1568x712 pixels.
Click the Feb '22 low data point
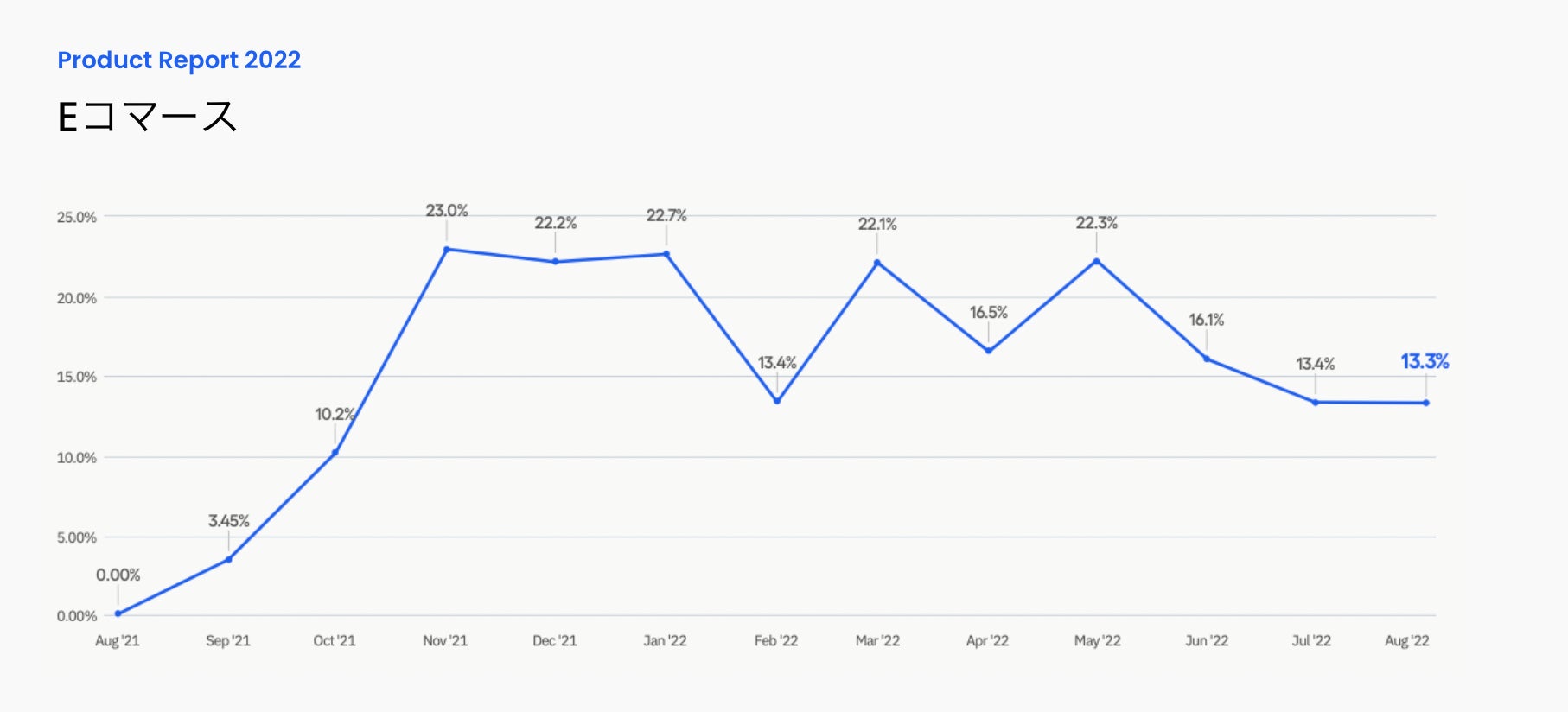[777, 401]
